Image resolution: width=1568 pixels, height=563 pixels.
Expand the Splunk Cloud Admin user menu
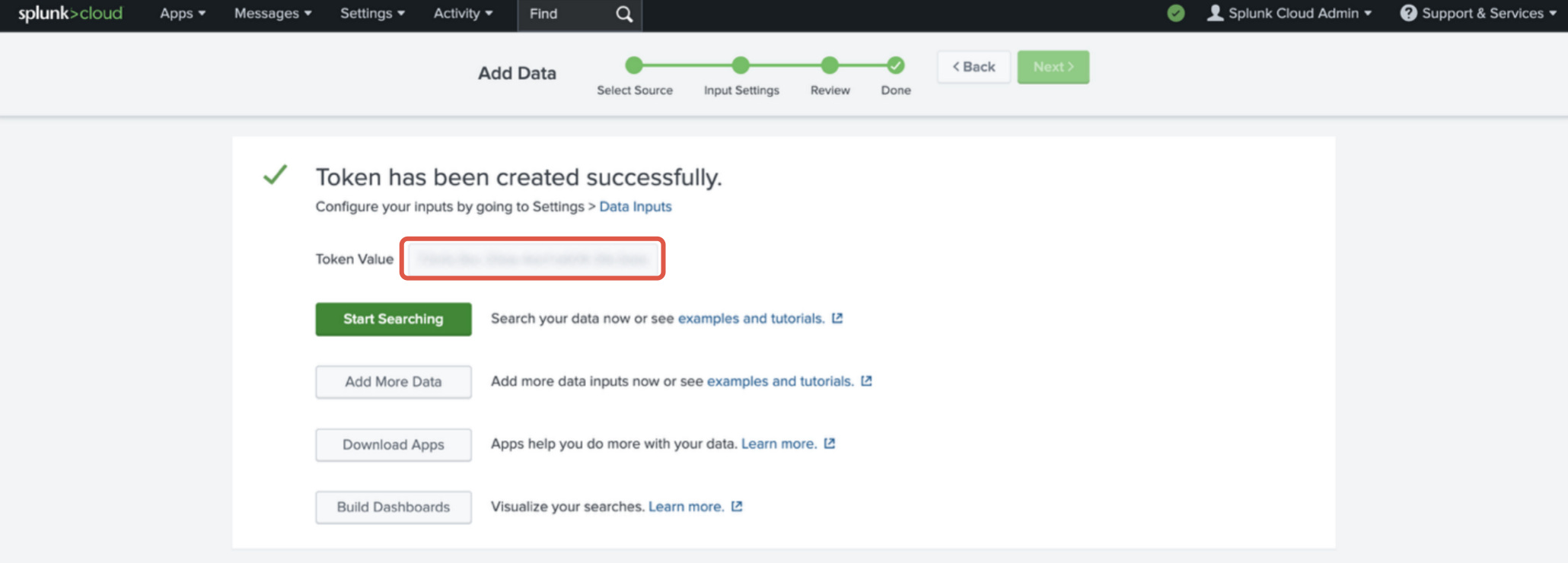coord(1289,14)
